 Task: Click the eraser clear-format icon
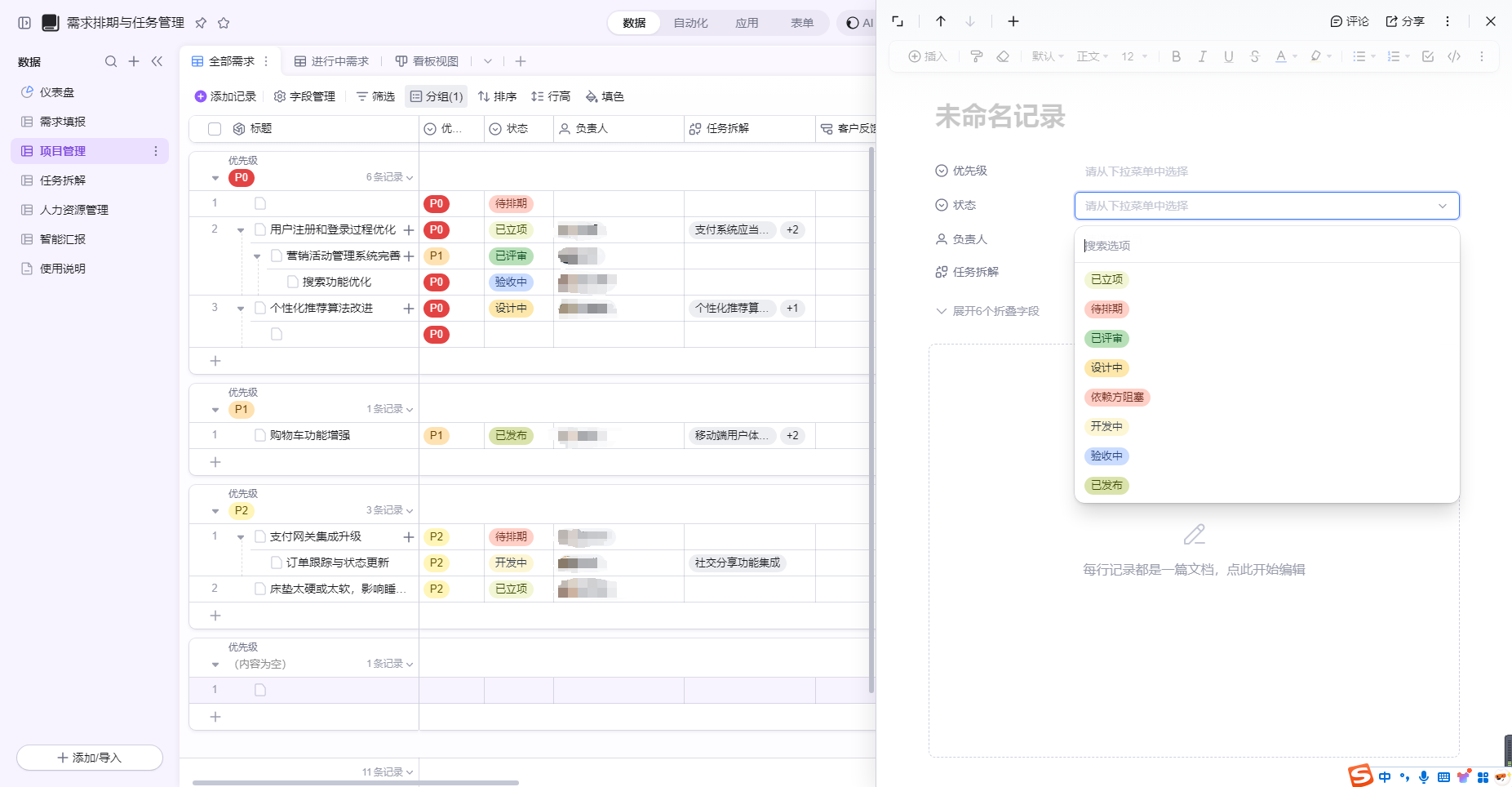coord(1003,56)
